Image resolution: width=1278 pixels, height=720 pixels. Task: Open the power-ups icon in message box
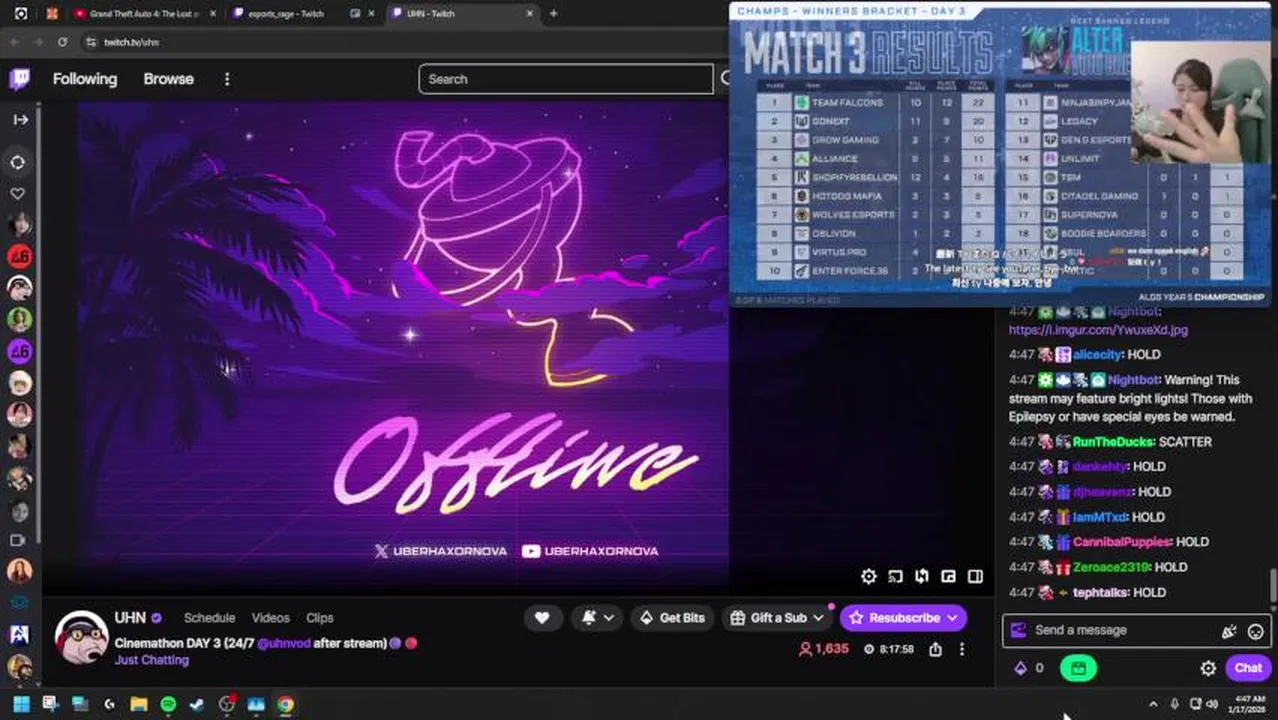pos(1229,631)
